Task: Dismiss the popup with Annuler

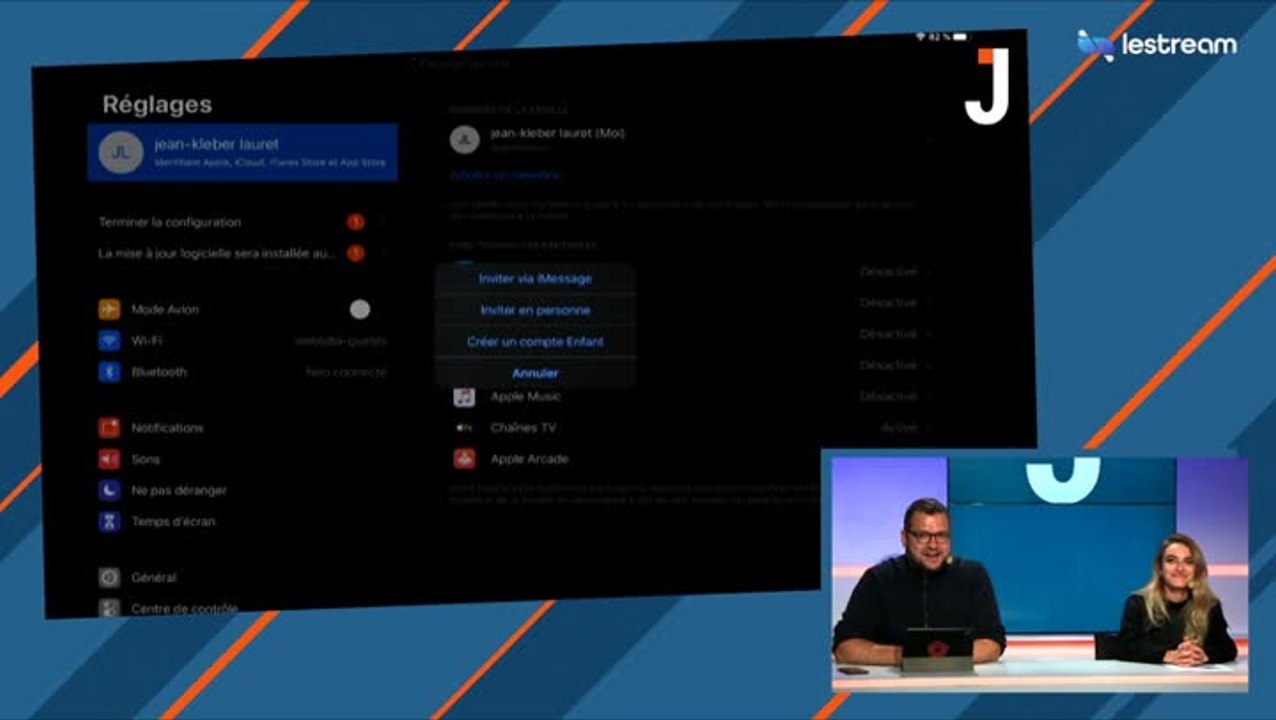Action: [x=535, y=373]
